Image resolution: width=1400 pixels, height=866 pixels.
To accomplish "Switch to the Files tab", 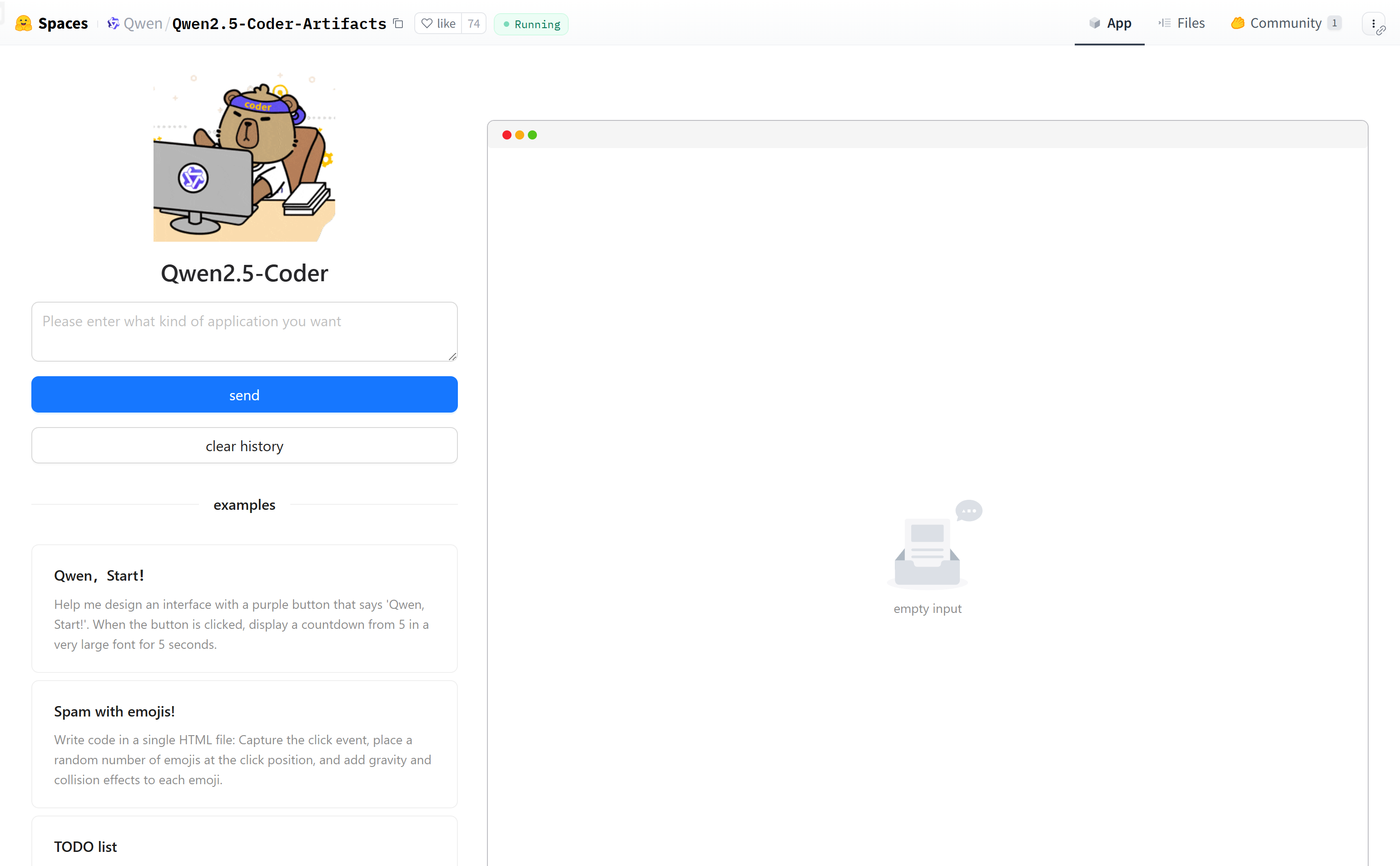I will 1182,24.
